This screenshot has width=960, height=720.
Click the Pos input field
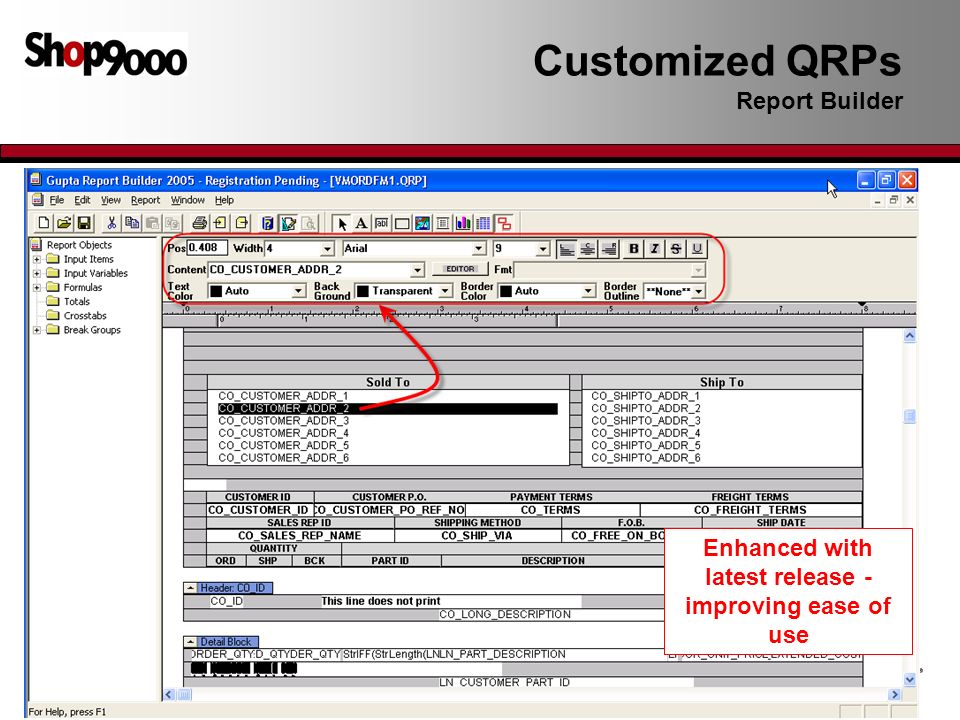(x=207, y=248)
